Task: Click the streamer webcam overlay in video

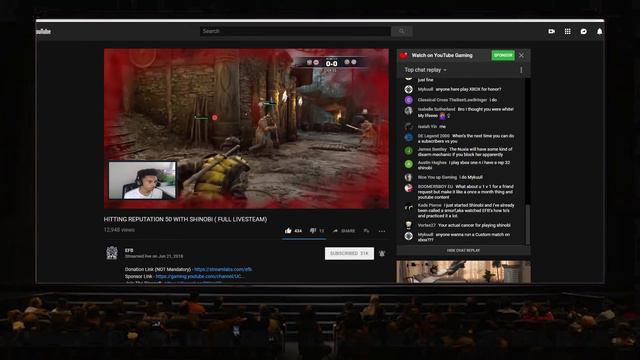Action: pos(142,180)
